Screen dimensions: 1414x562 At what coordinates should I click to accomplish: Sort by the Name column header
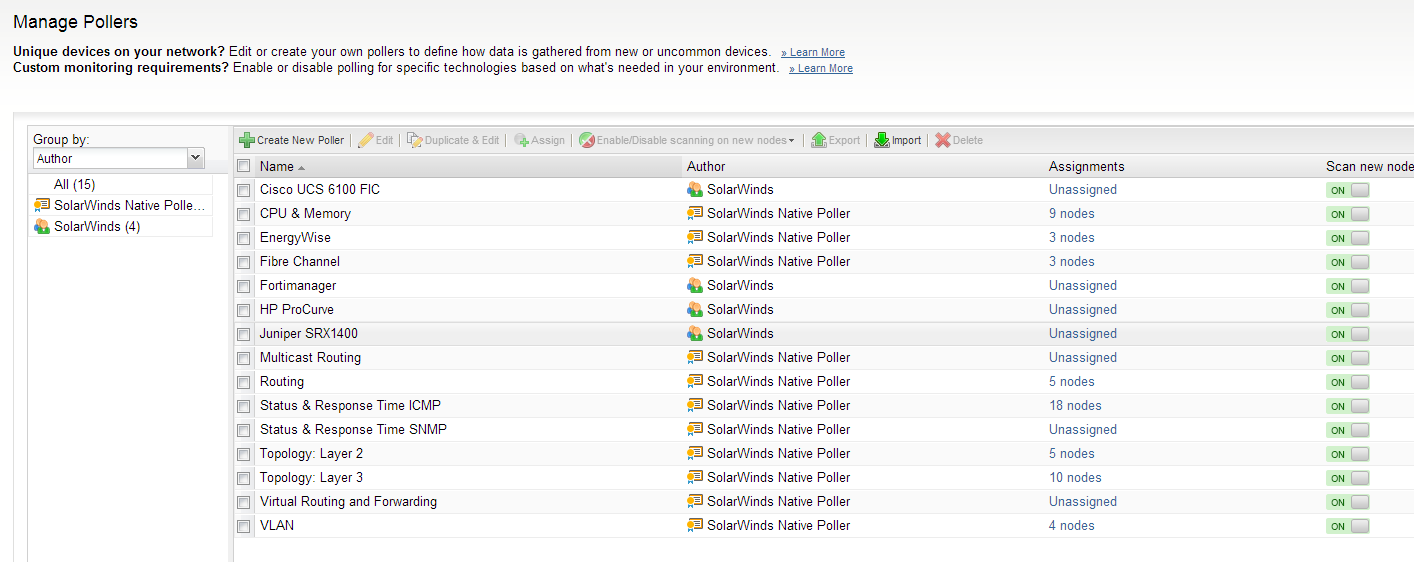pyautogui.click(x=277, y=166)
